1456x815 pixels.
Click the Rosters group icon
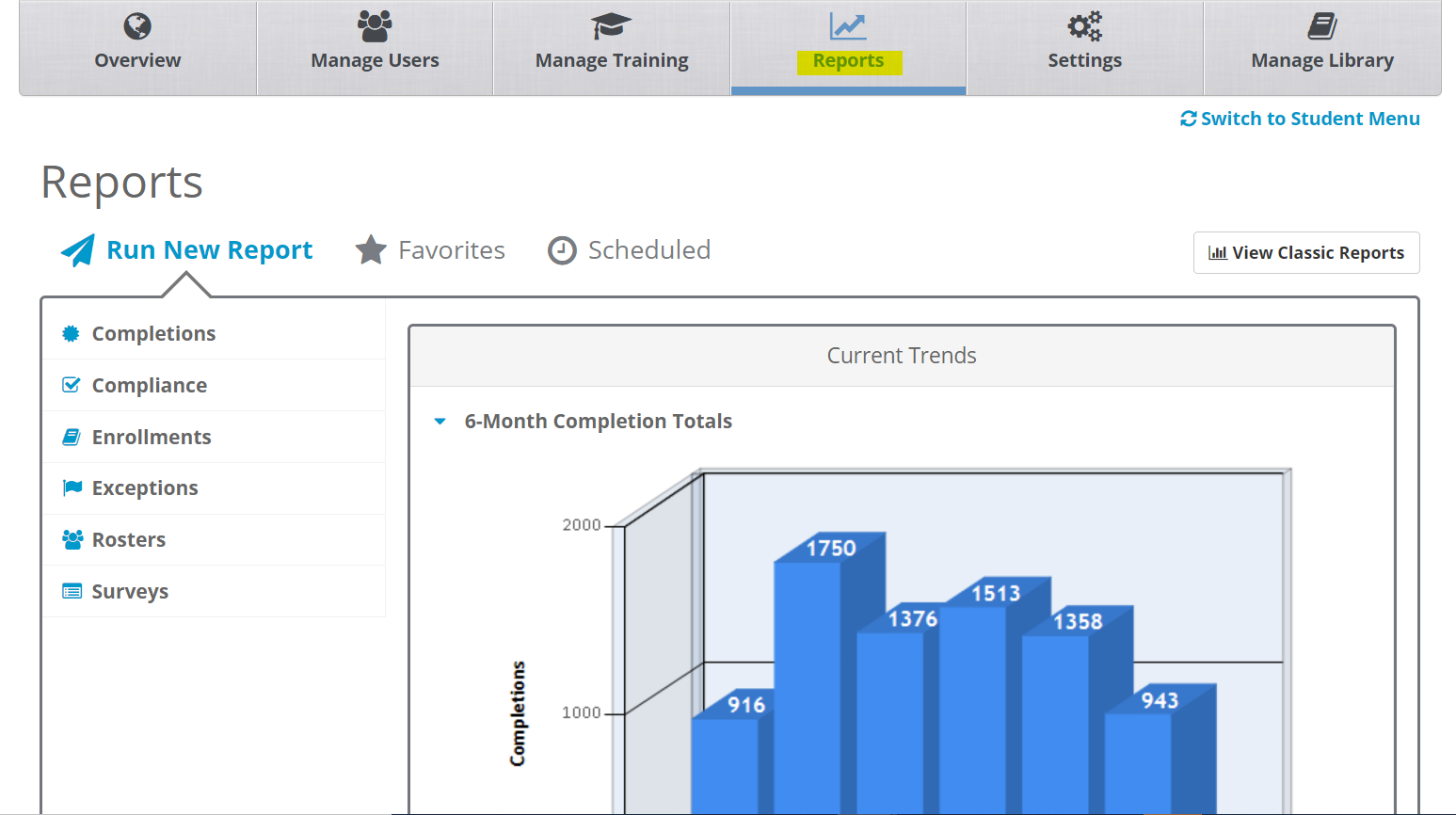pos(72,539)
